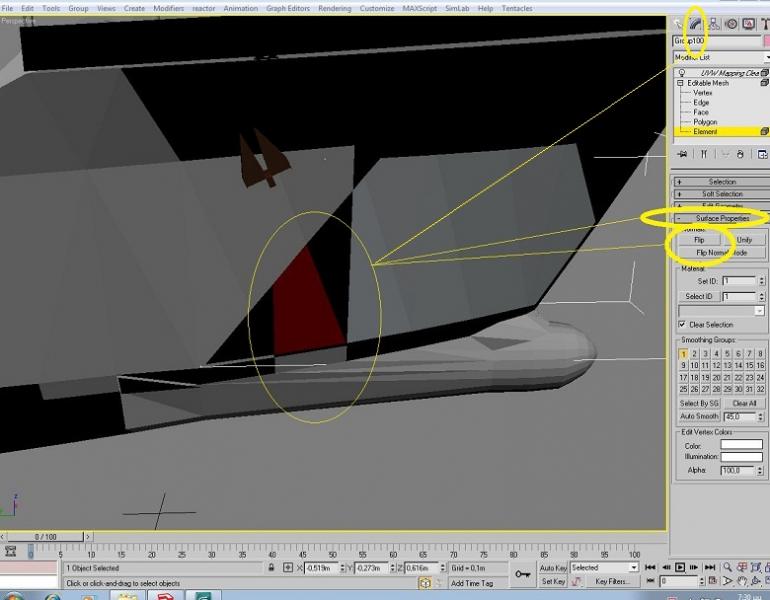Select Polygon sub-object level

705,122
